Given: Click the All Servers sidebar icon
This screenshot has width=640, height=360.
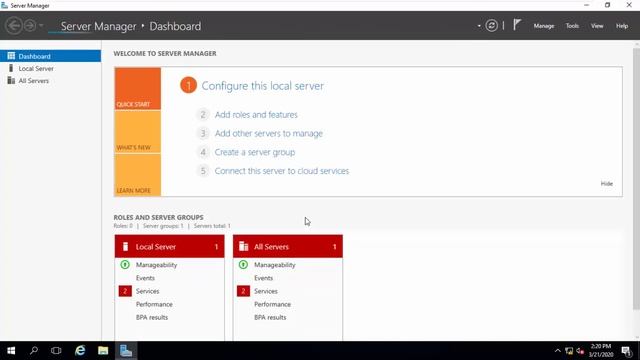Looking at the screenshot, I should coord(11,80).
